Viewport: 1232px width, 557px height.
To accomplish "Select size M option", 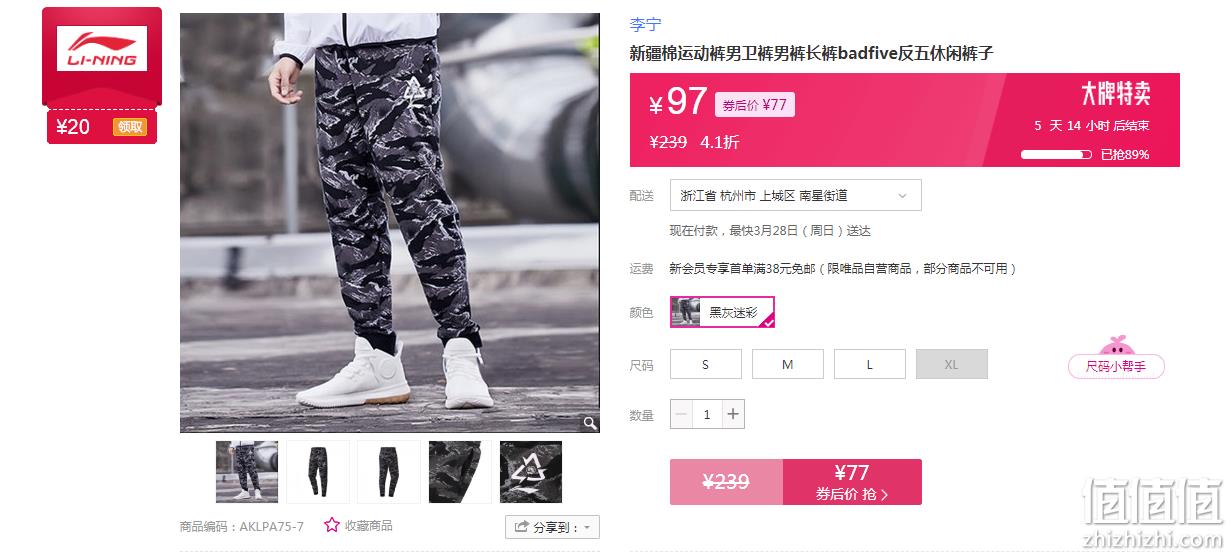I will point(788,364).
